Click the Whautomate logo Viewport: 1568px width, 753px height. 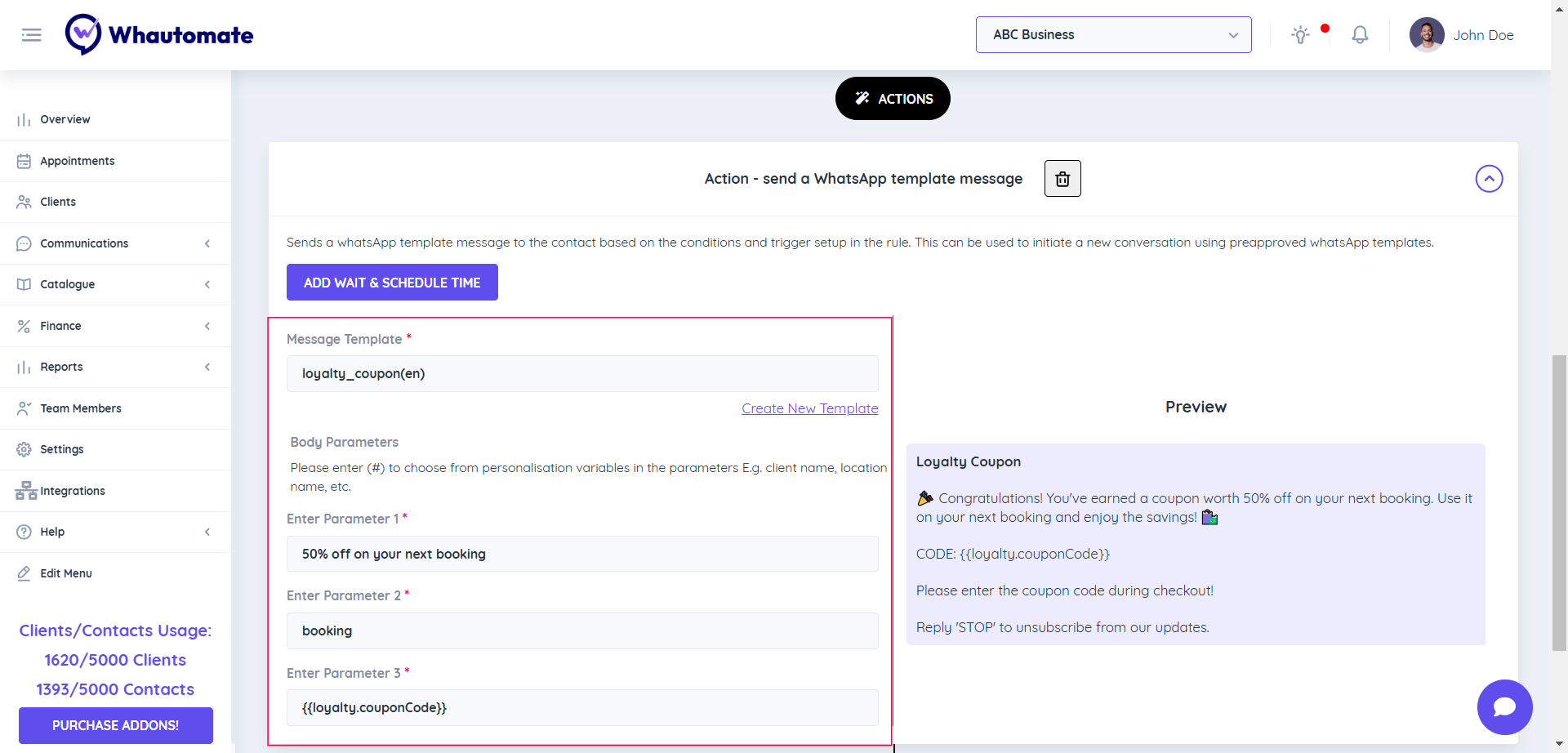160,35
